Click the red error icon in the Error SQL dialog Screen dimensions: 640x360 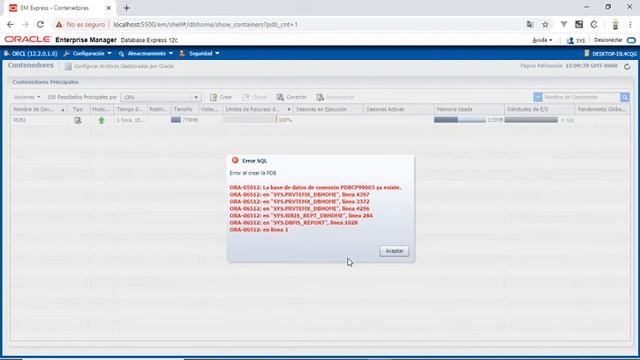(235, 160)
